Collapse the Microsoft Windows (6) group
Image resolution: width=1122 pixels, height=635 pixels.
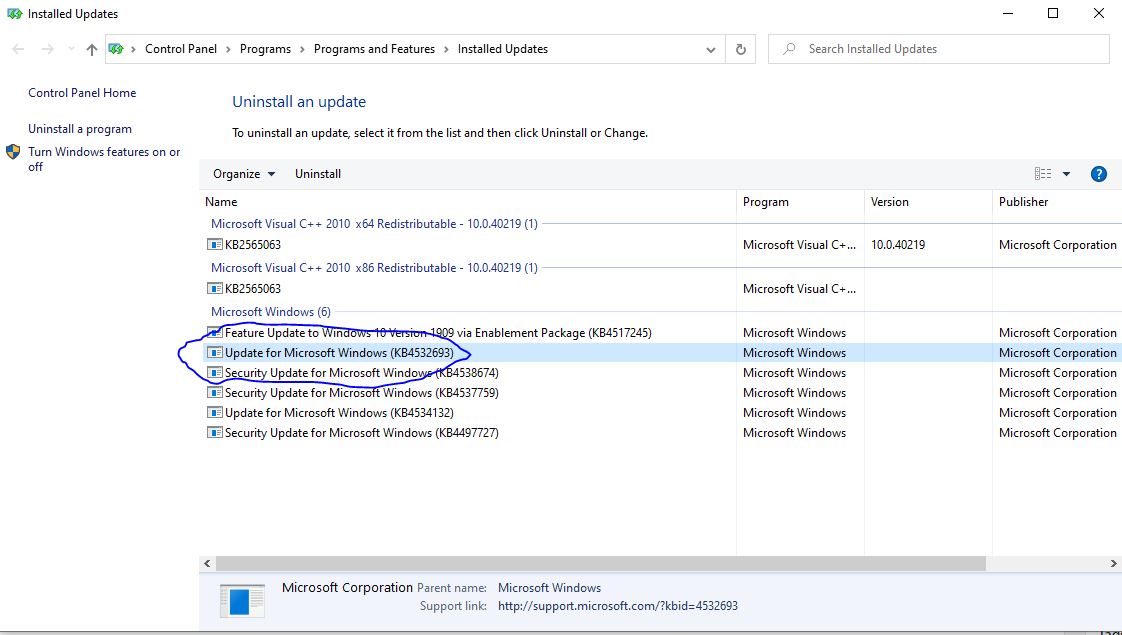tap(270, 312)
